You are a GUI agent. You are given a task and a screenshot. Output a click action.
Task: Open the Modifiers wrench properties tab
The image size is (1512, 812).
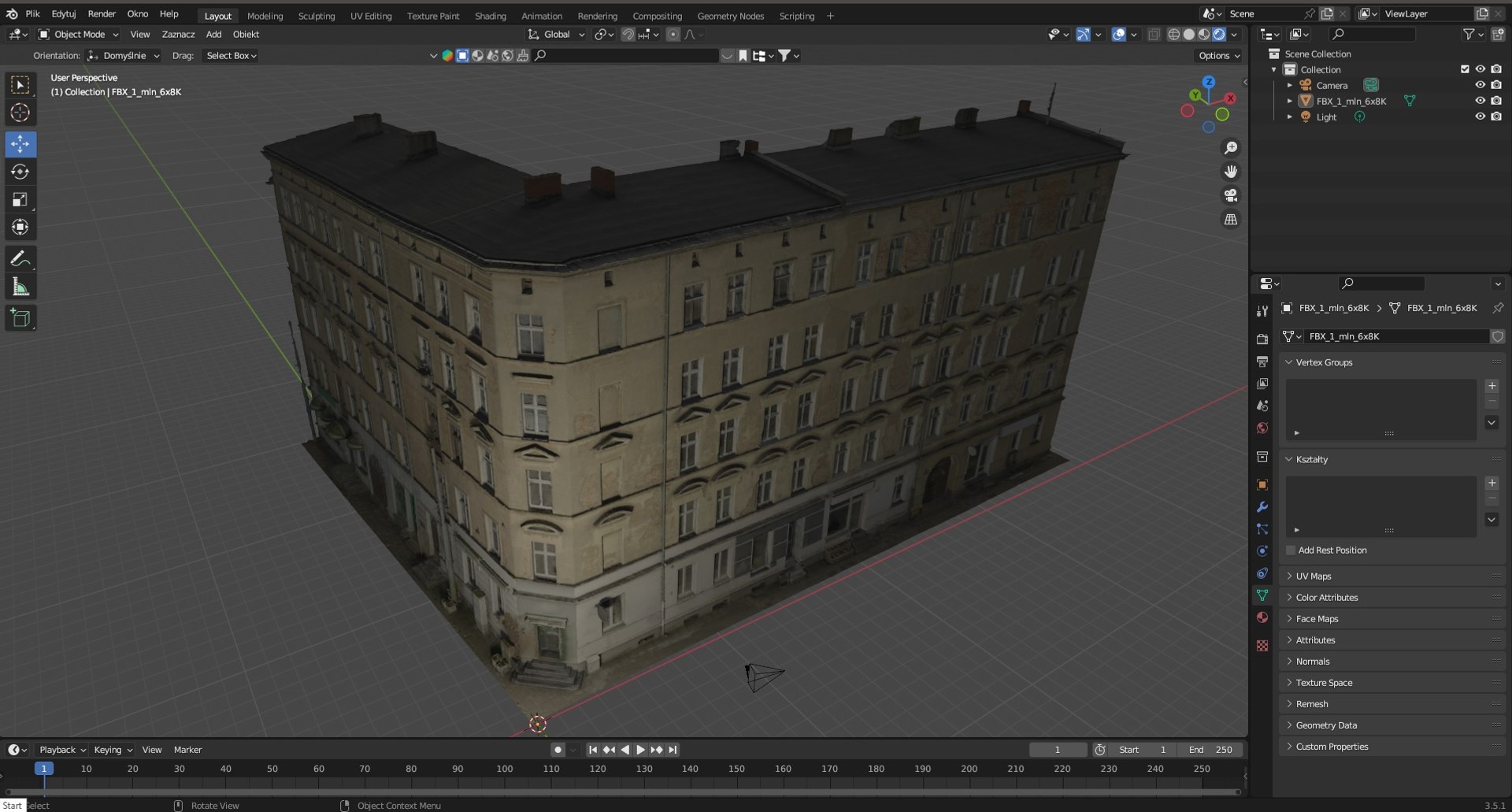(1262, 507)
